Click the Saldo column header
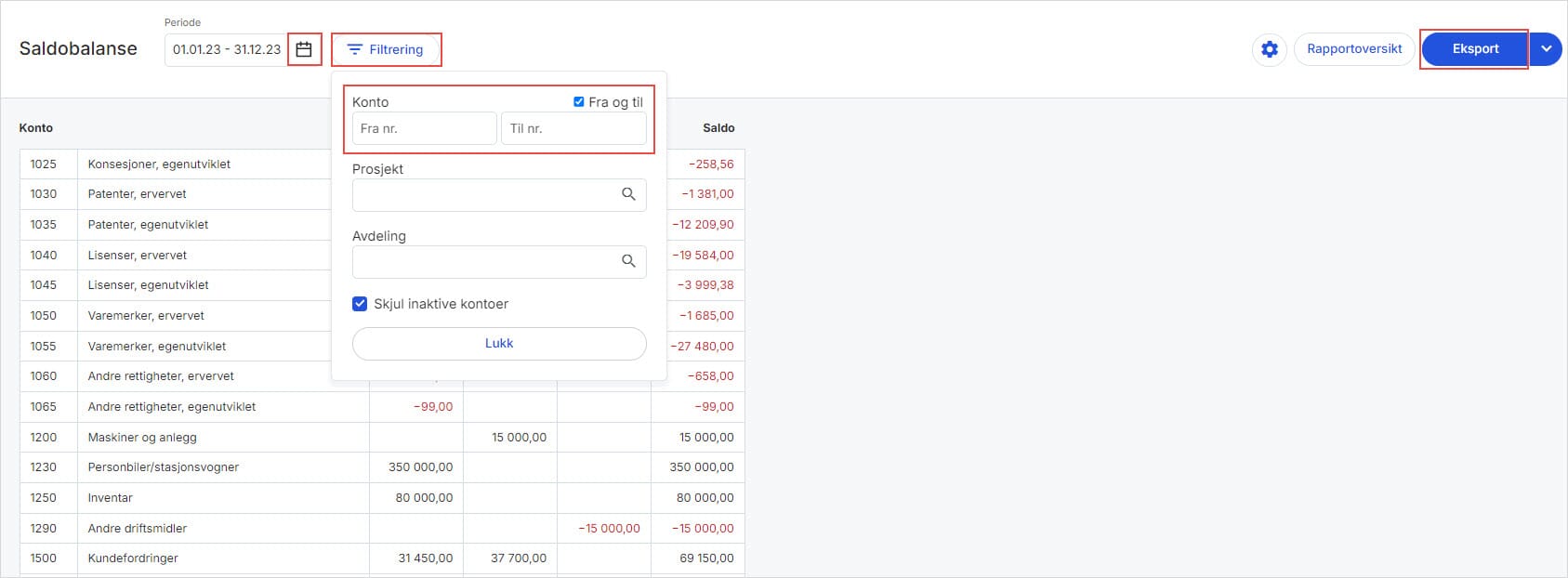The height and width of the screenshot is (578, 1568). [718, 128]
